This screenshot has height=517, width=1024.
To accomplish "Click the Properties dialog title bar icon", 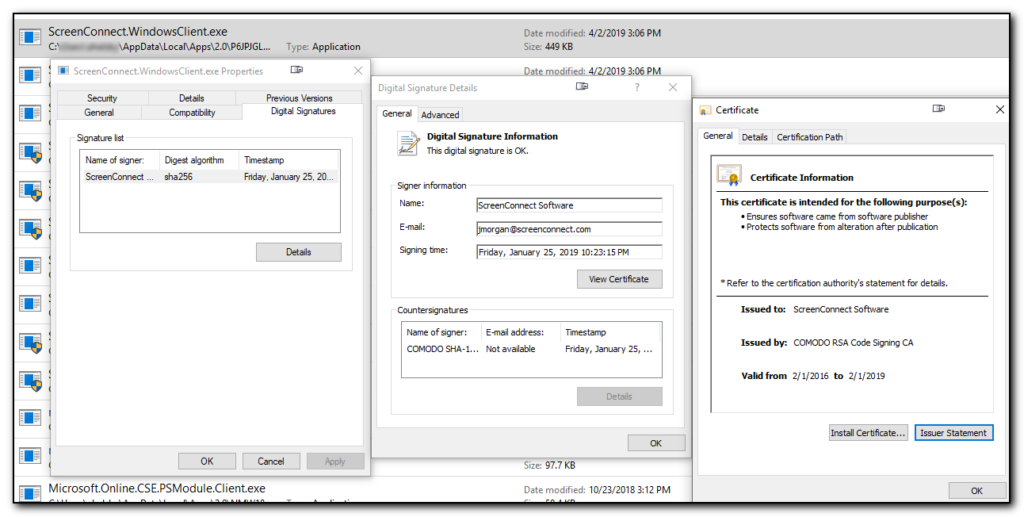I will (63, 70).
